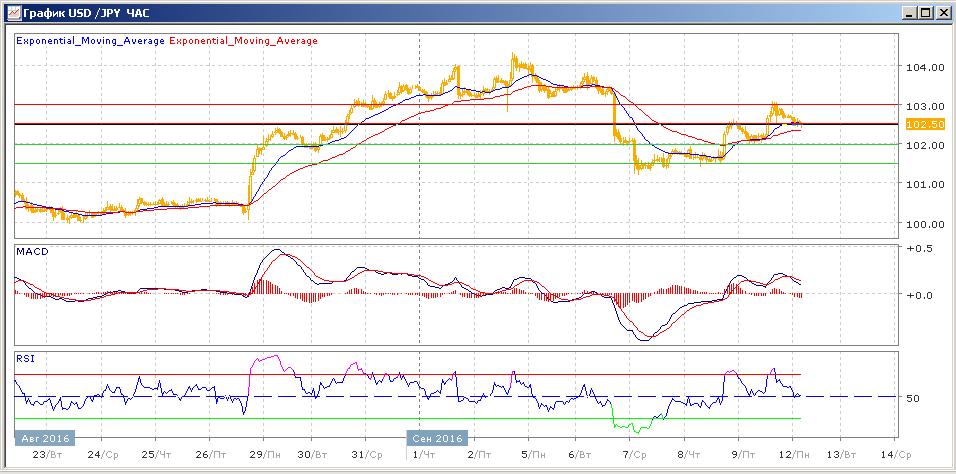
Task: Click the red Exponential_Moving_Average legend label
Action: (x=244, y=41)
